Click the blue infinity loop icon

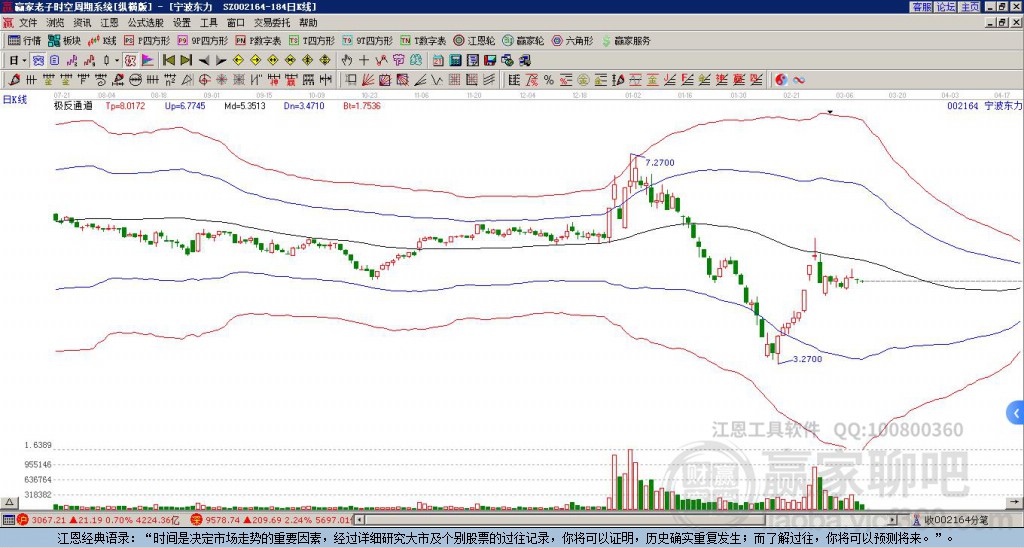pyautogui.click(x=798, y=80)
